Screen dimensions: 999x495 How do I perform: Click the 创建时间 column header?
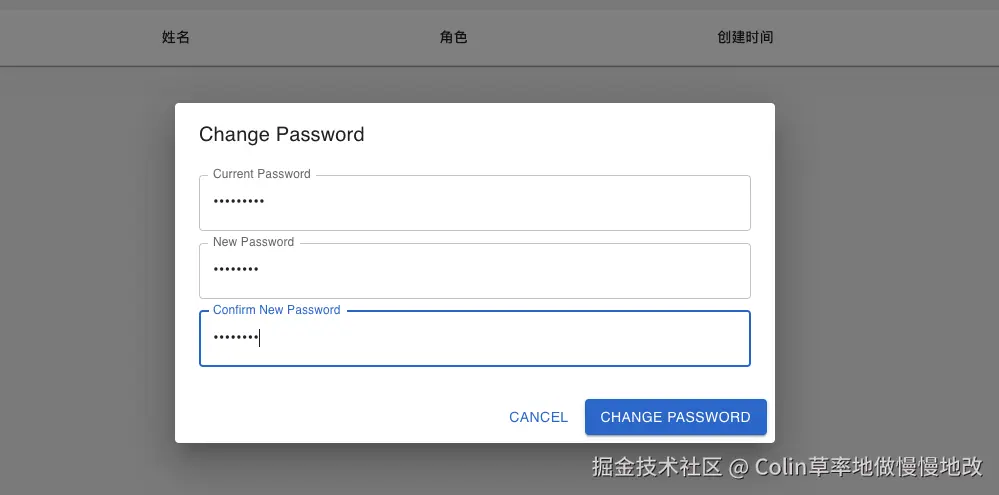(745, 37)
